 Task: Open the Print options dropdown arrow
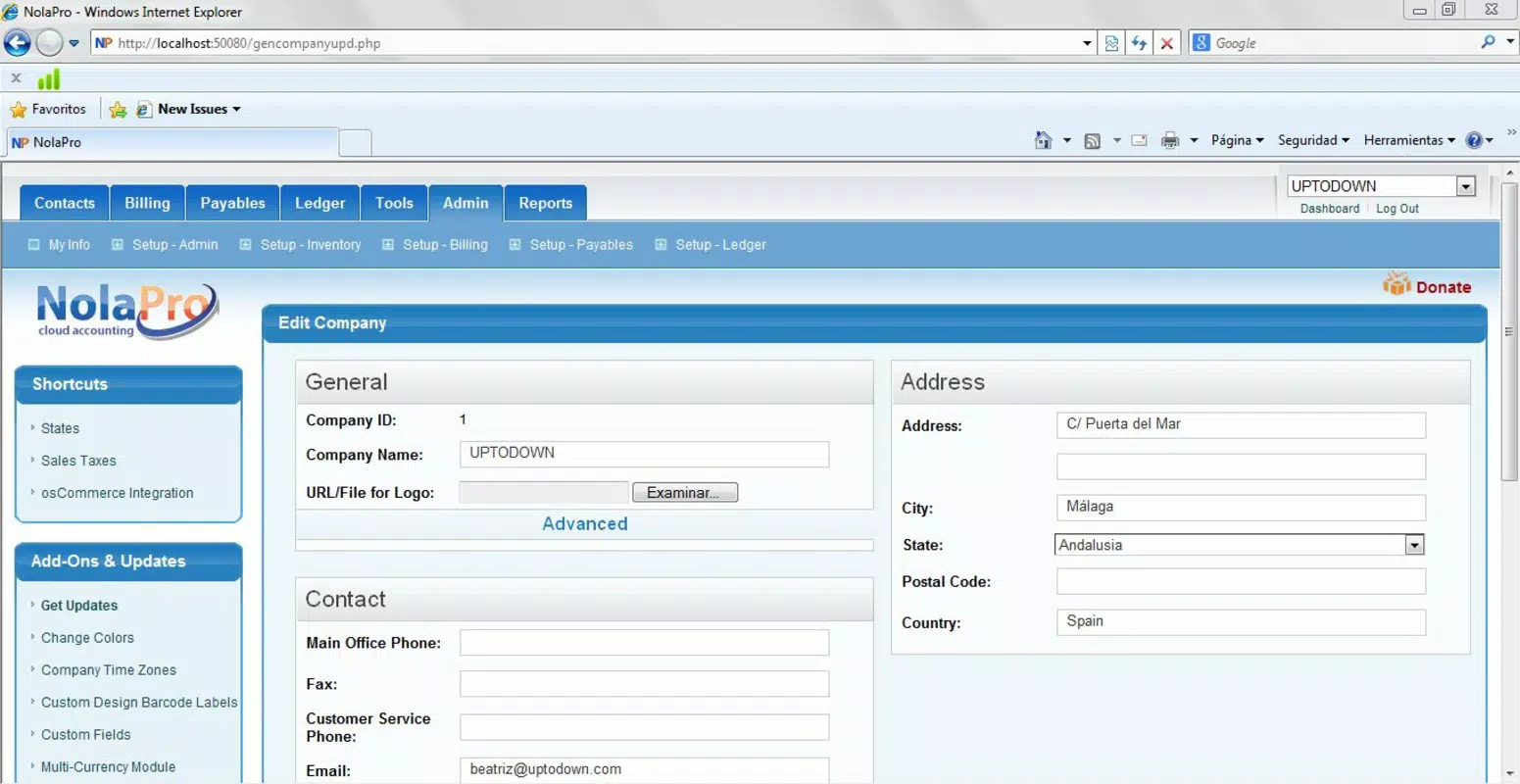[1194, 140]
